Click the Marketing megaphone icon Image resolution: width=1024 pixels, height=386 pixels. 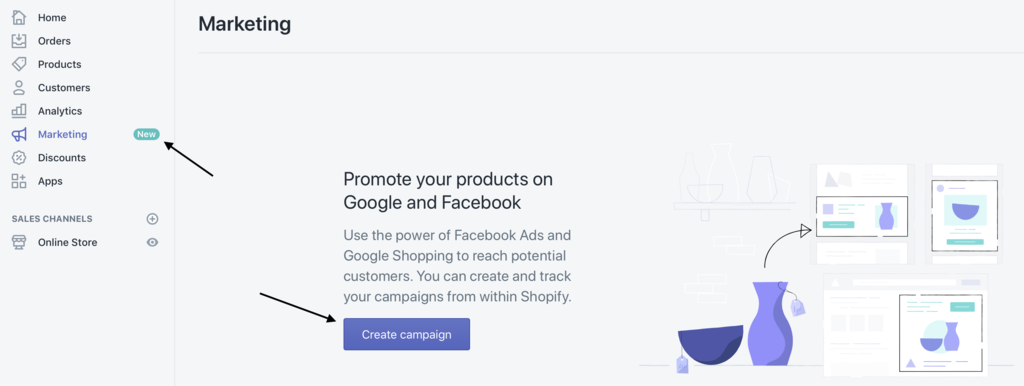tap(19, 135)
